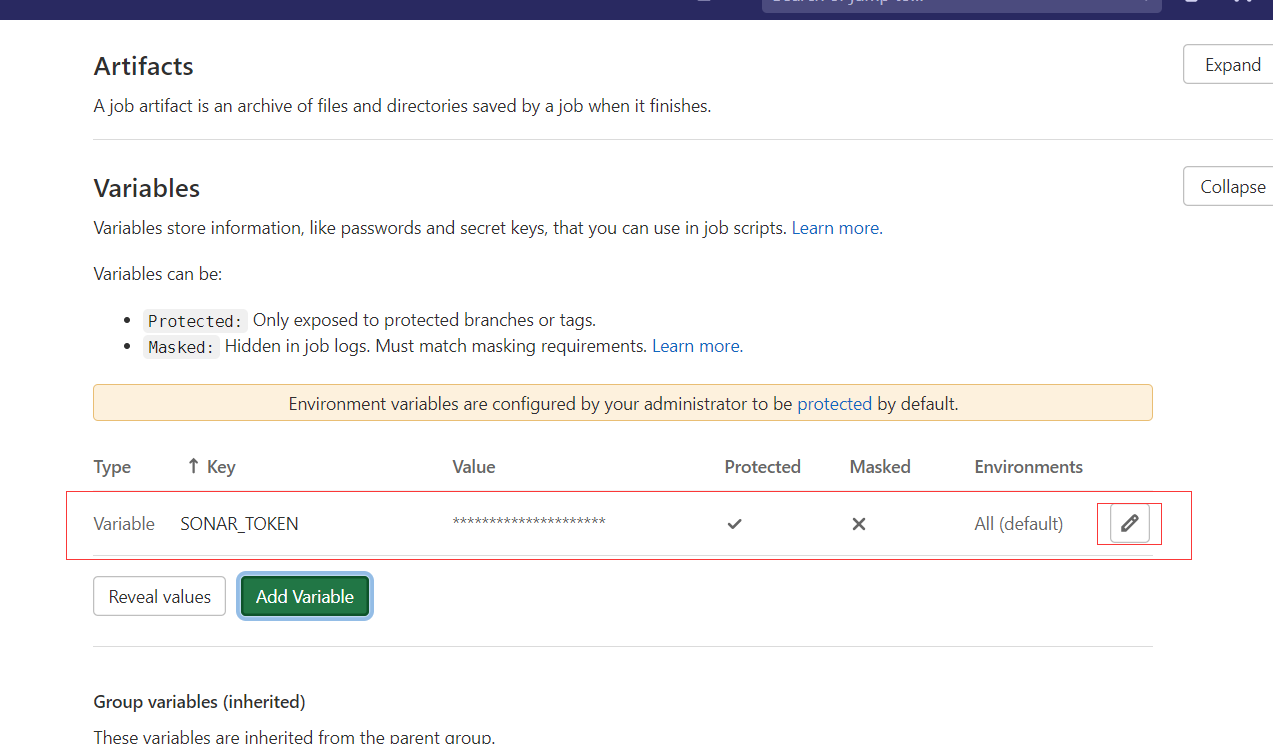This screenshot has height=744, width=1273.
Task: Collapse the Variables section
Action: pyautogui.click(x=1231, y=187)
